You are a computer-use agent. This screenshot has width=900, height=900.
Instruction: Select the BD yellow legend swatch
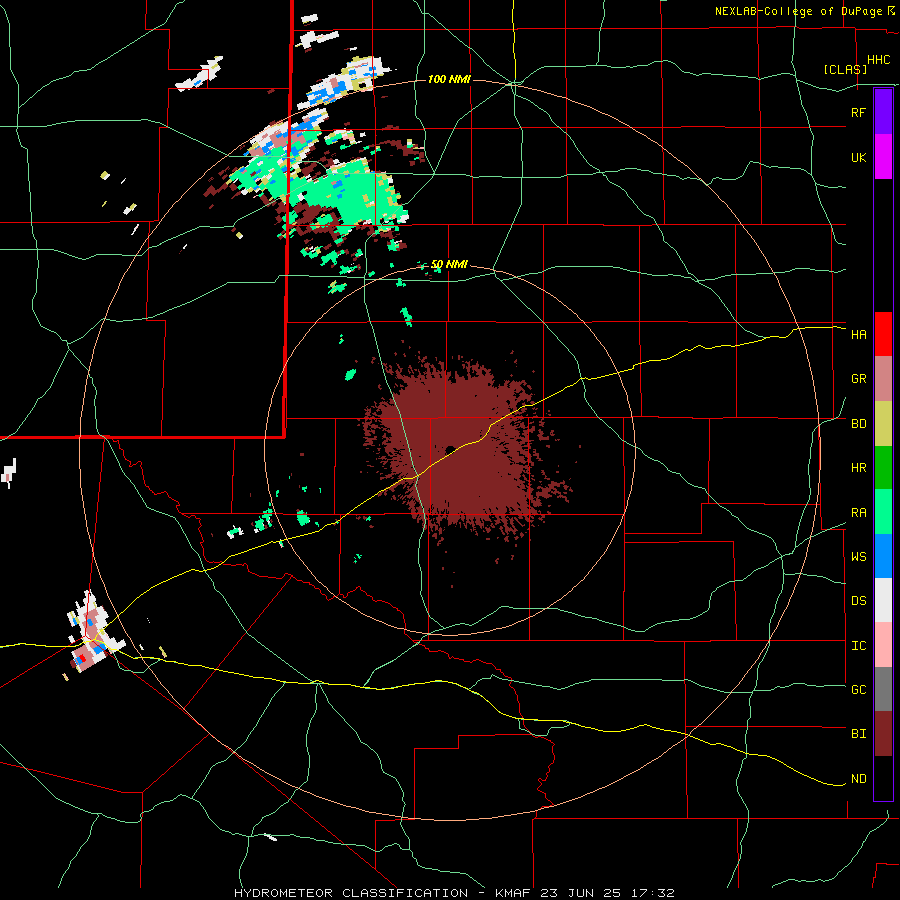[x=883, y=424]
